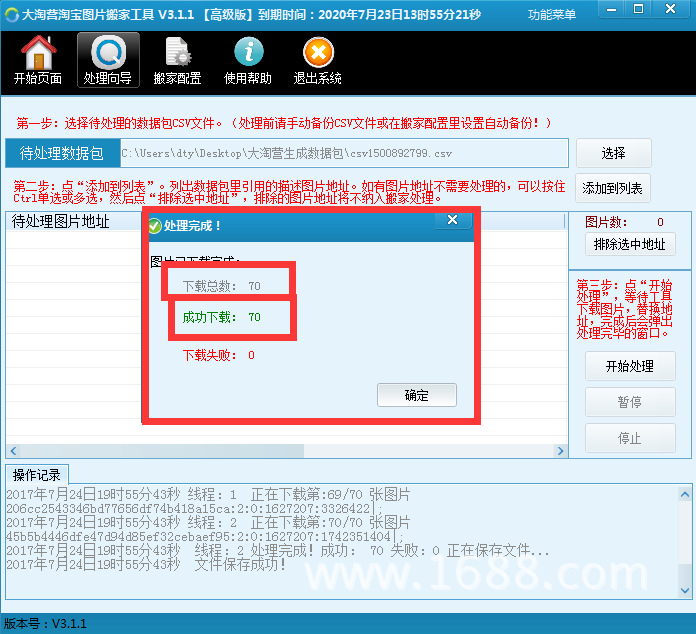Click the log line 正在下载第:69/70 张图片
This screenshot has width=696, height=634.
click(208, 494)
